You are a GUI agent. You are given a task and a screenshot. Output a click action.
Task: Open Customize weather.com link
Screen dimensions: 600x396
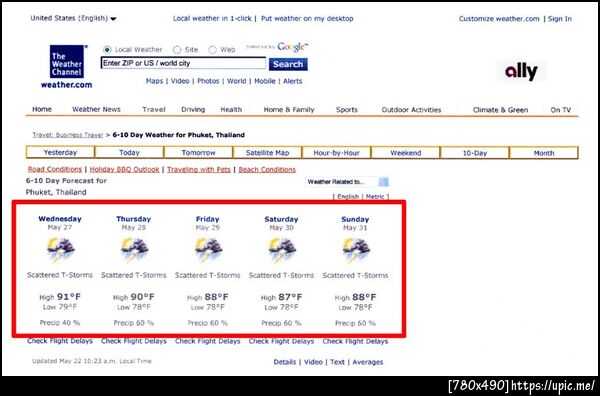[499, 19]
